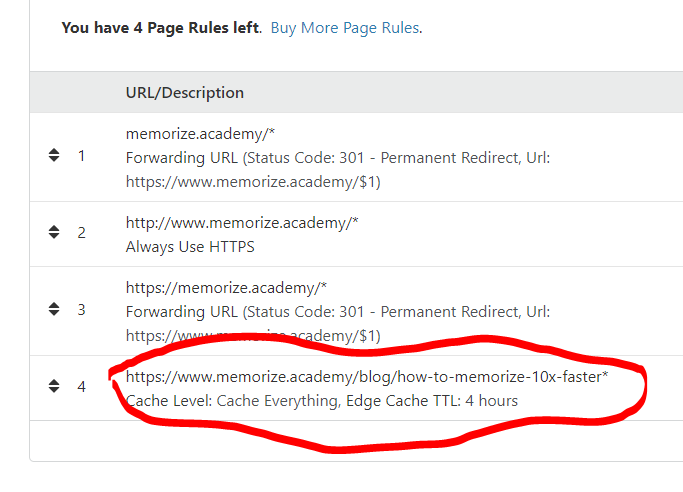This screenshot has height=492, width=683.
Task: Move rule 2 up with arrow
Action: pos(54,228)
